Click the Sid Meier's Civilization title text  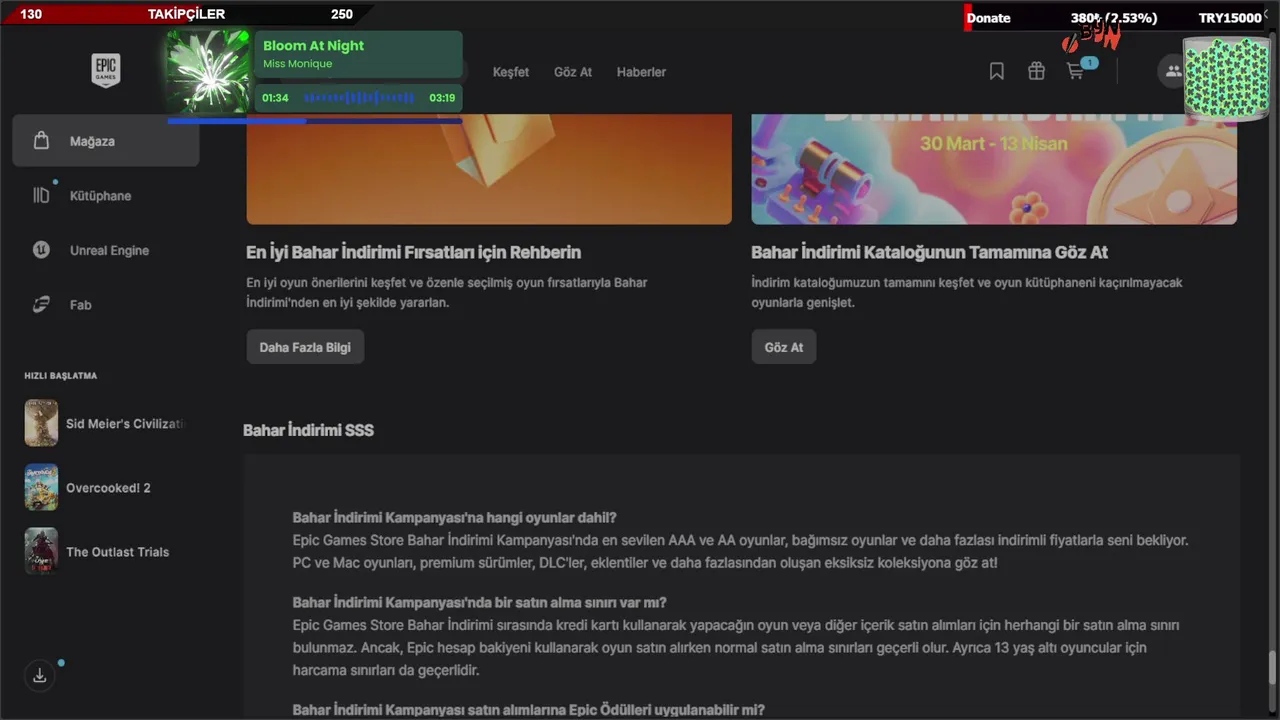click(126, 424)
